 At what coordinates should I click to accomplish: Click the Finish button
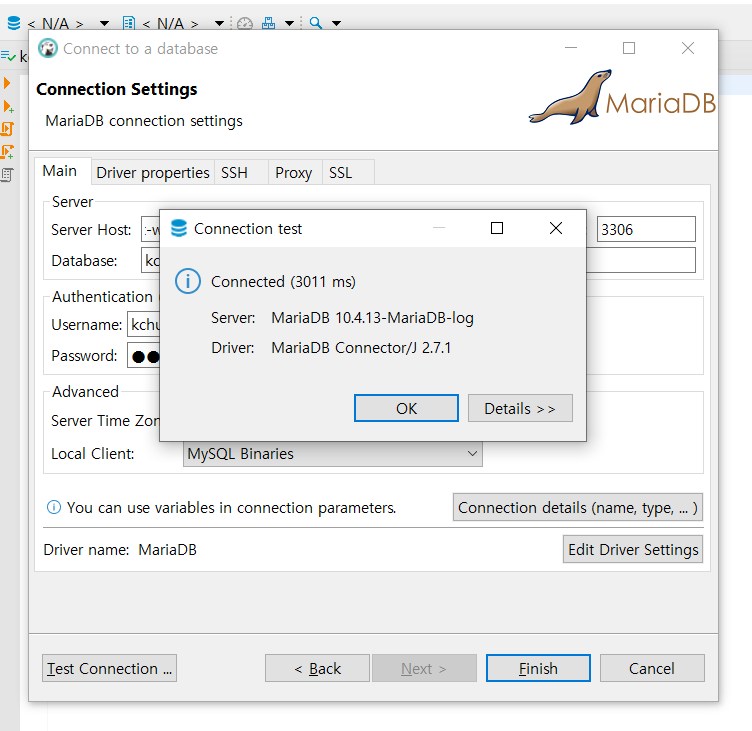click(538, 668)
